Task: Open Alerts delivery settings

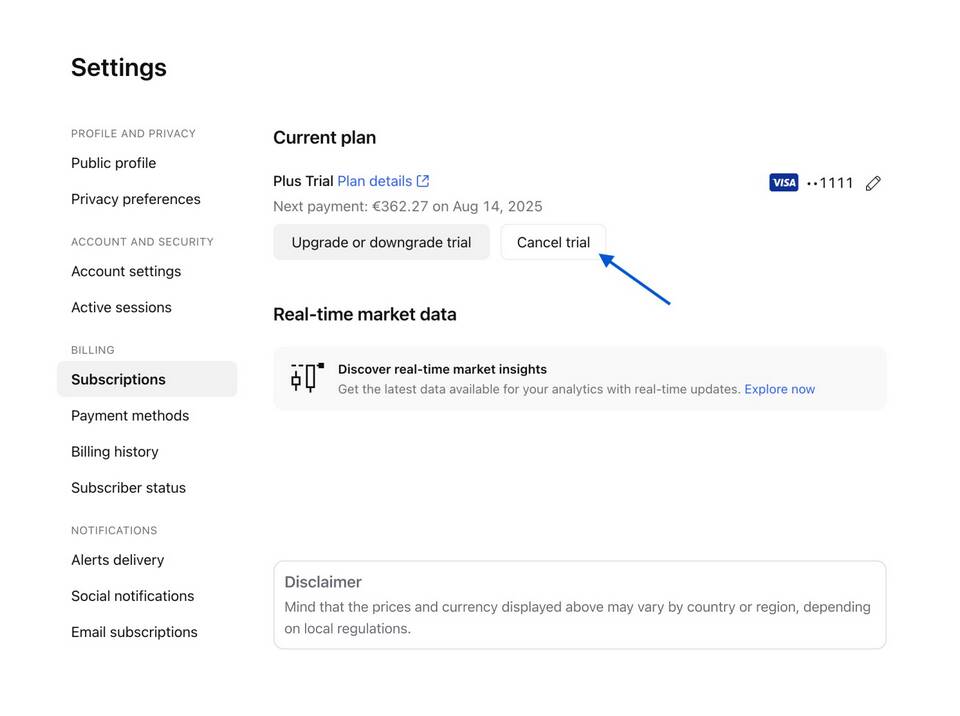Action: pyautogui.click(x=118, y=560)
